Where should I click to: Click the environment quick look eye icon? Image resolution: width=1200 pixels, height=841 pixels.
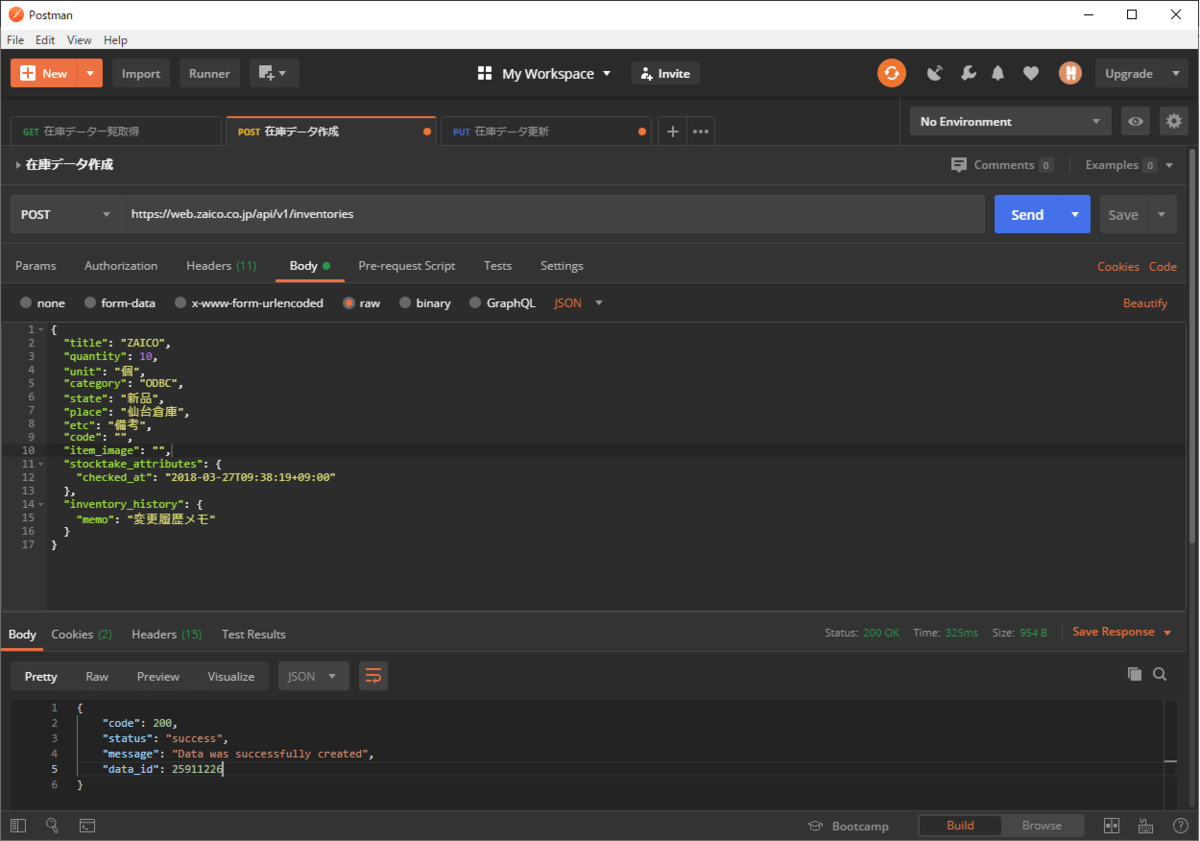1135,121
